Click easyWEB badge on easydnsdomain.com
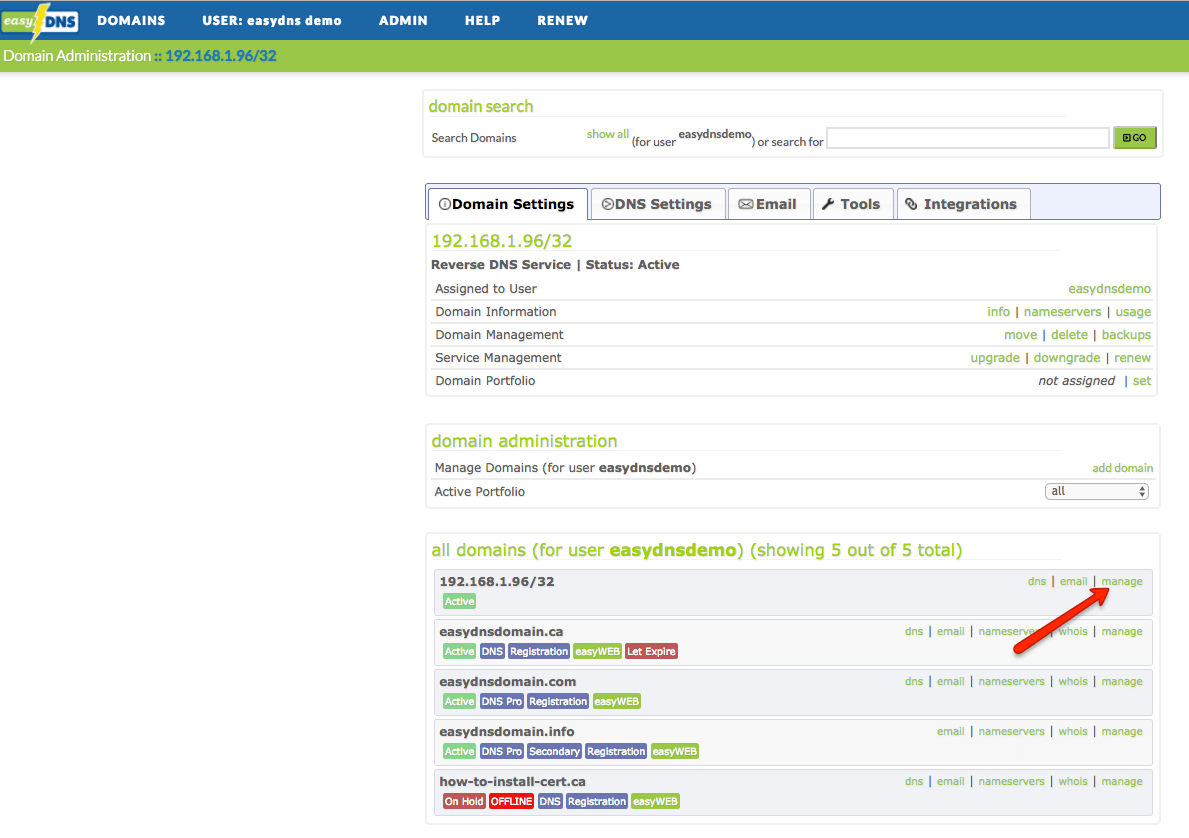Viewport: 1189px width, 838px height. pos(616,701)
